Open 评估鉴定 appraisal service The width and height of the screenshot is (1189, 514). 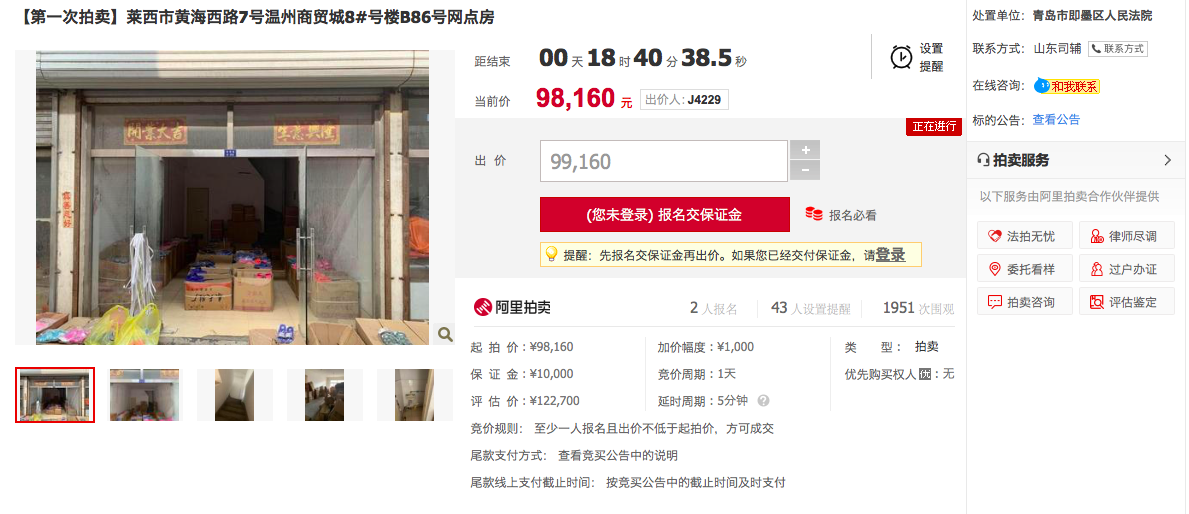(1127, 302)
